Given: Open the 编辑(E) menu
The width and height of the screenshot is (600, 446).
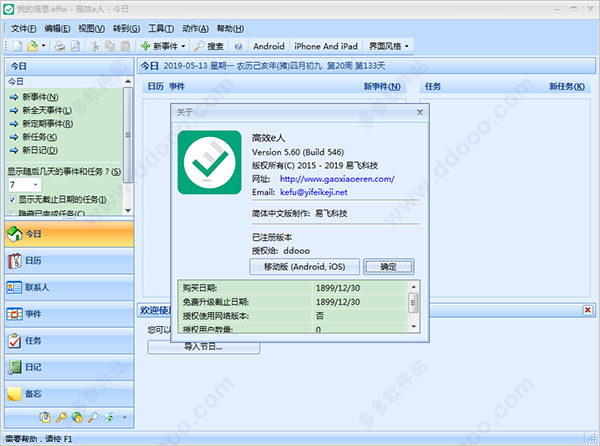Looking at the screenshot, I should tap(57, 29).
